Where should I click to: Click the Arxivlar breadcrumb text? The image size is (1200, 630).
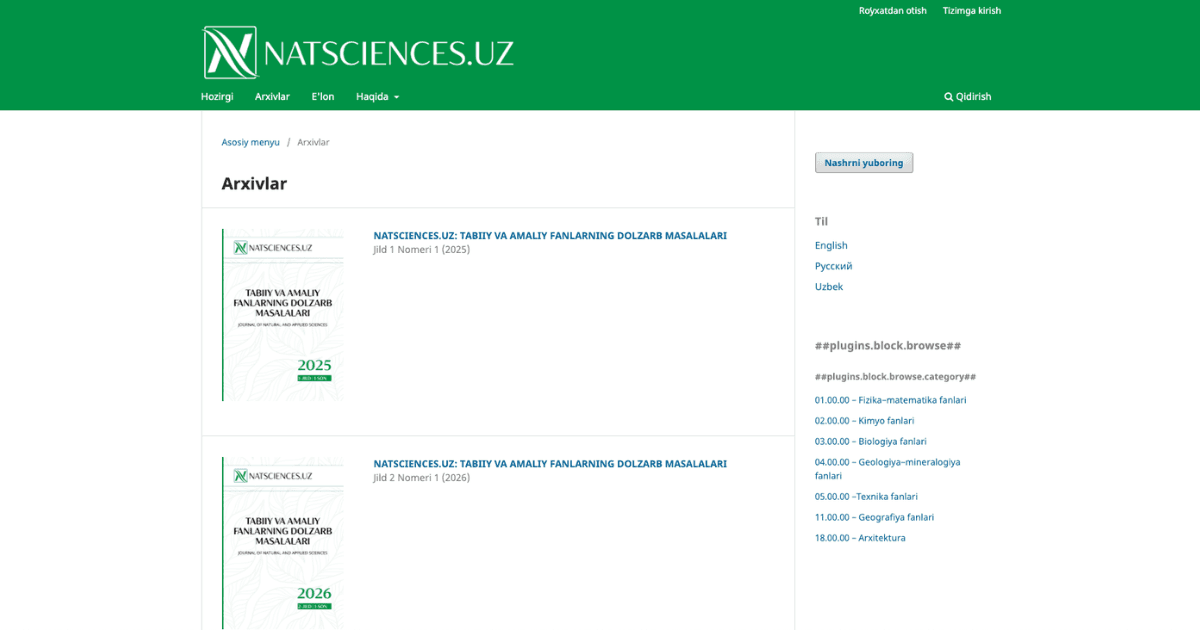point(313,142)
